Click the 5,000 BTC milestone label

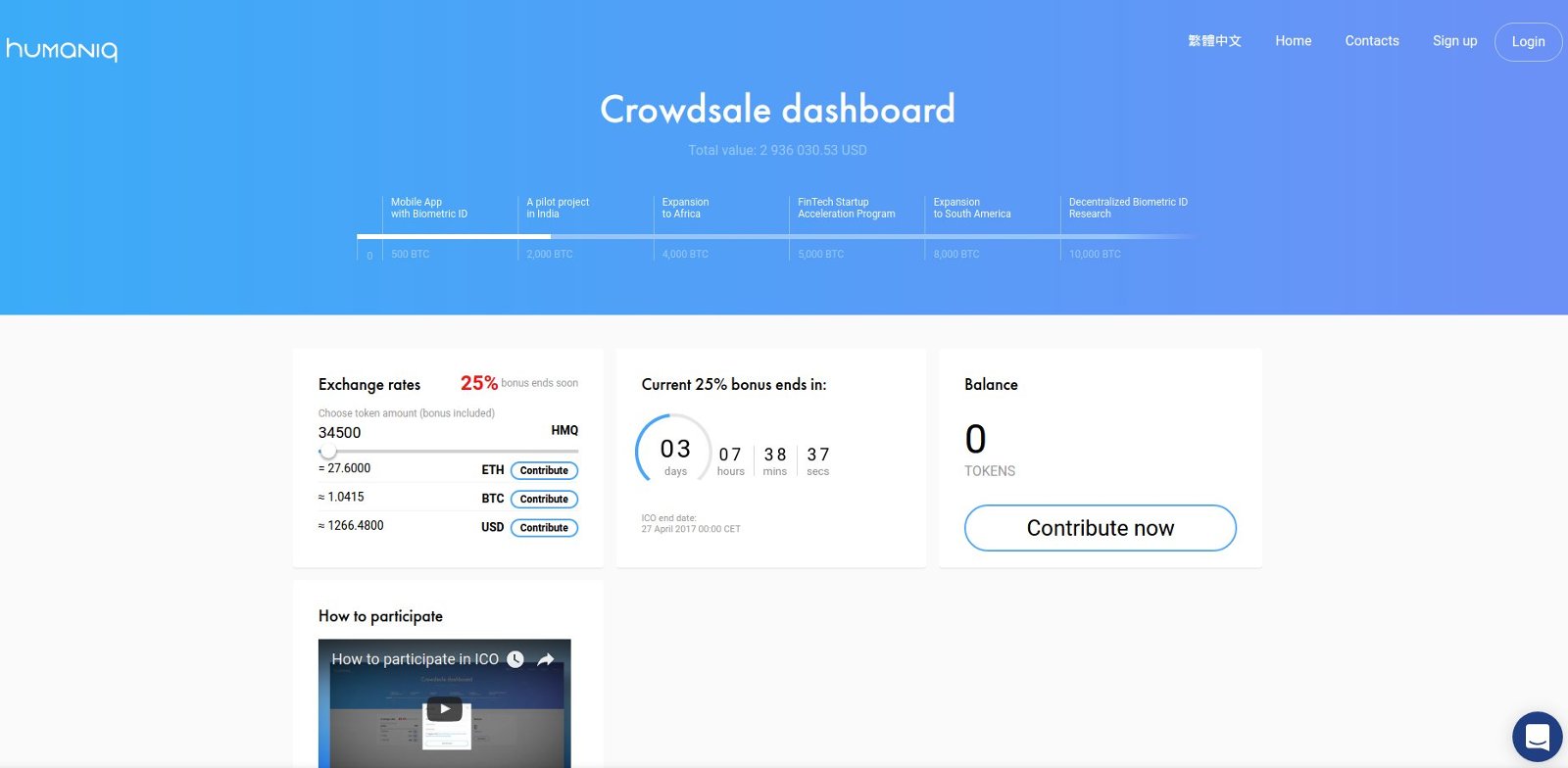821,254
